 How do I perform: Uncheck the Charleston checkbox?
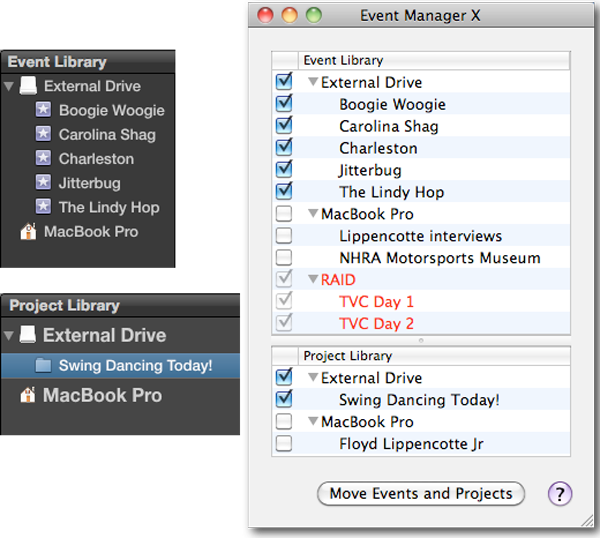284,147
